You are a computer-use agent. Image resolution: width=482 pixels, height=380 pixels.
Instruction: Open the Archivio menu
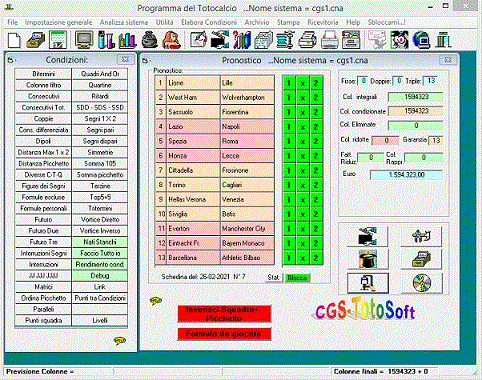point(257,22)
